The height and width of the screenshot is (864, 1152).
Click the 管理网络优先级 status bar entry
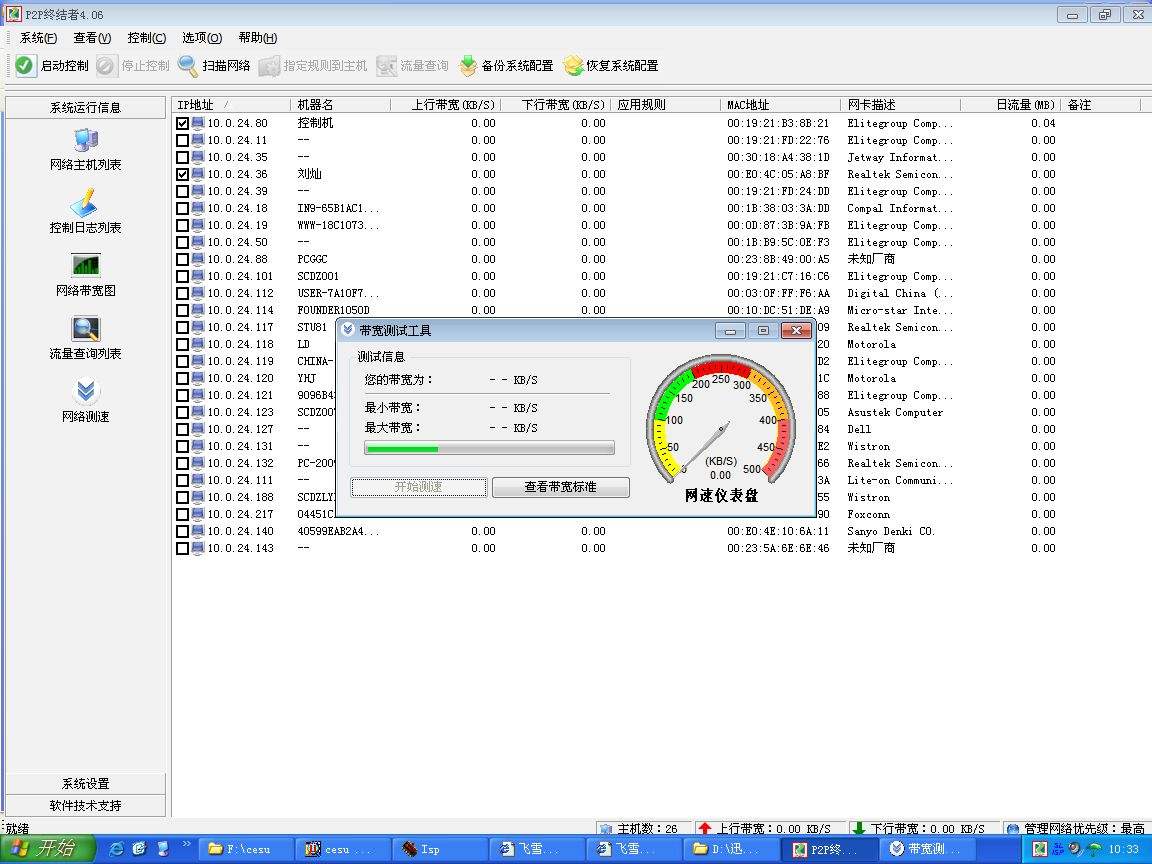pos(1076,829)
